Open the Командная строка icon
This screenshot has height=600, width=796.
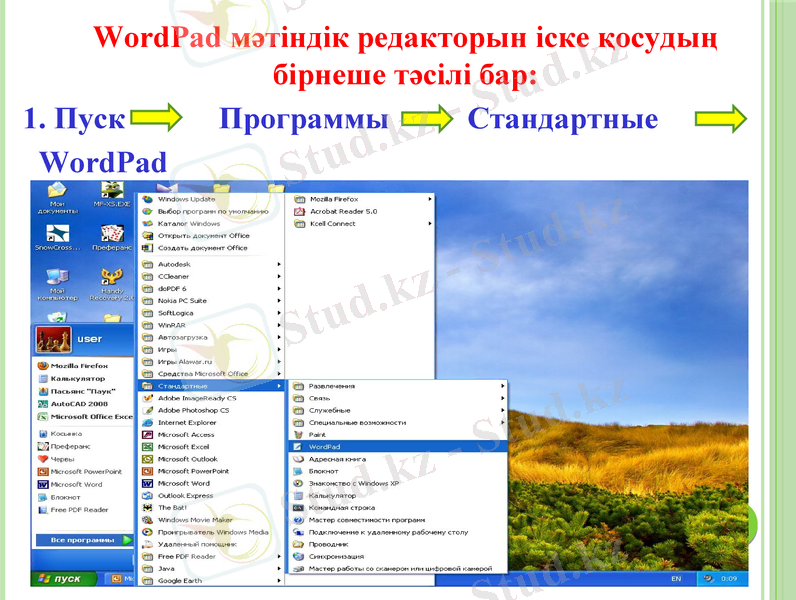[x=298, y=508]
